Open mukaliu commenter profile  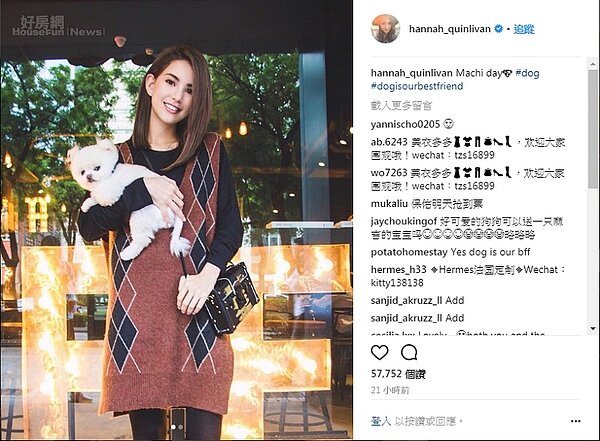389,204
